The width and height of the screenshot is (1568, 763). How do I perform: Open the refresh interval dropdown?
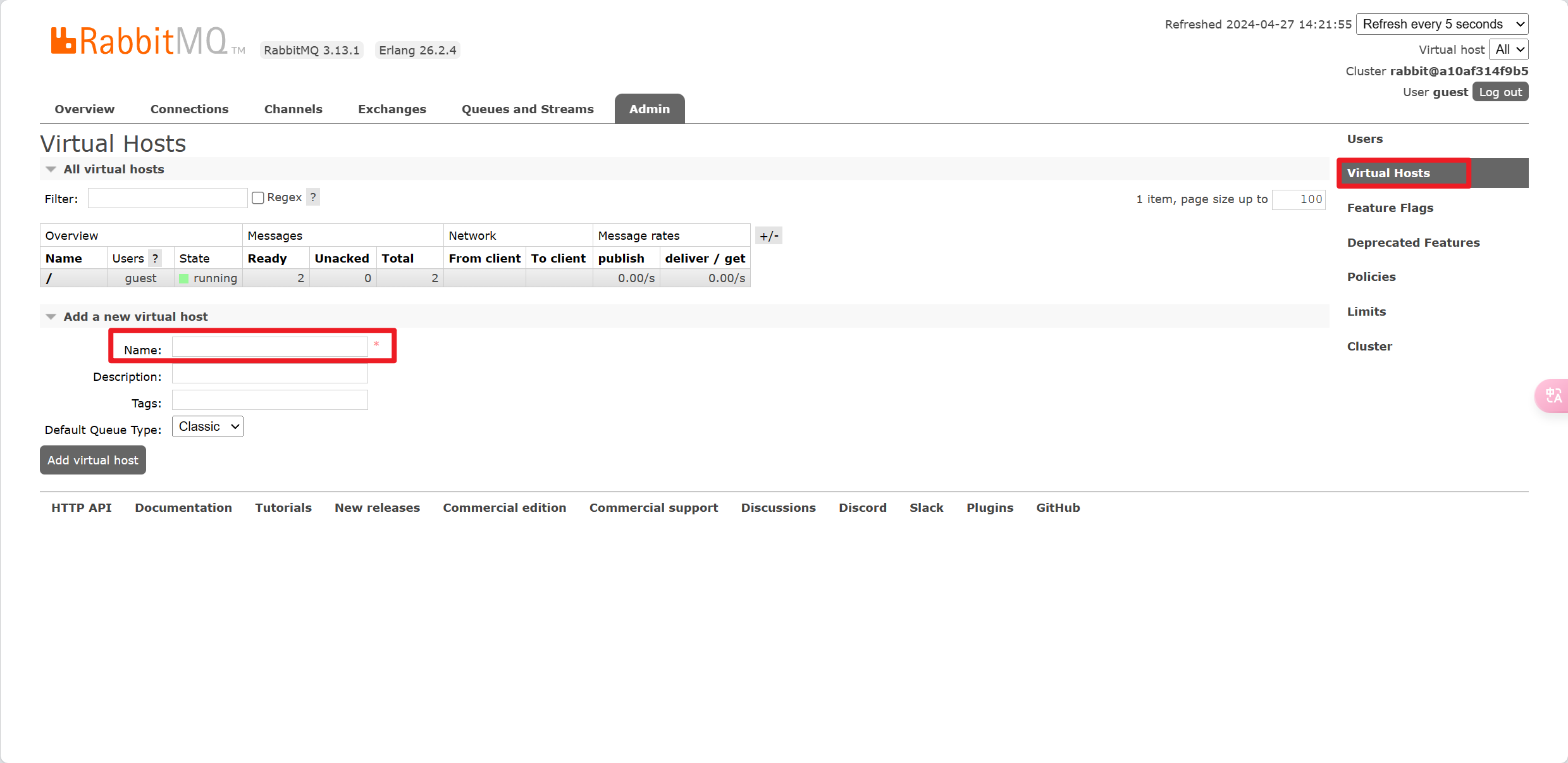(1441, 24)
